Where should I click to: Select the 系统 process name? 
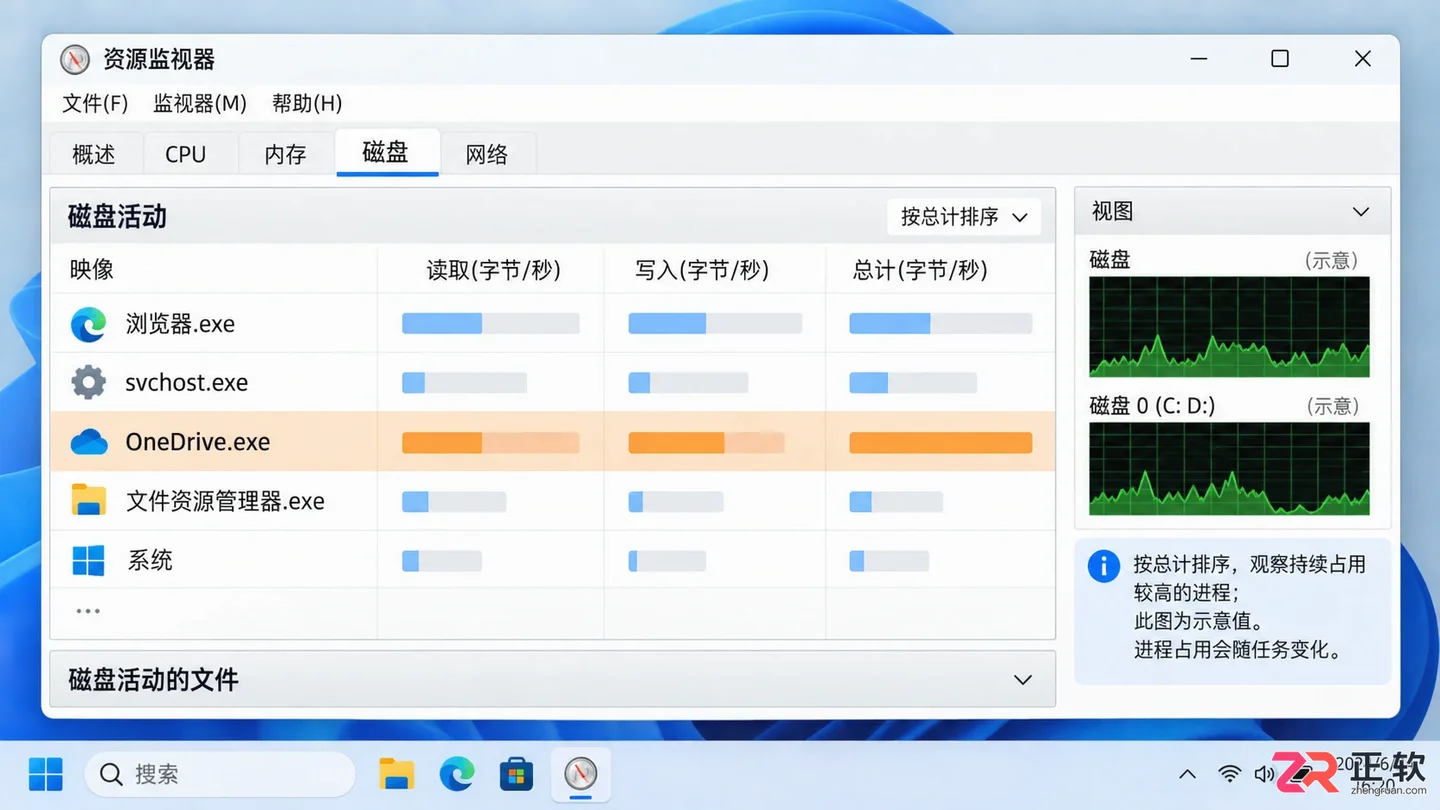(x=150, y=560)
